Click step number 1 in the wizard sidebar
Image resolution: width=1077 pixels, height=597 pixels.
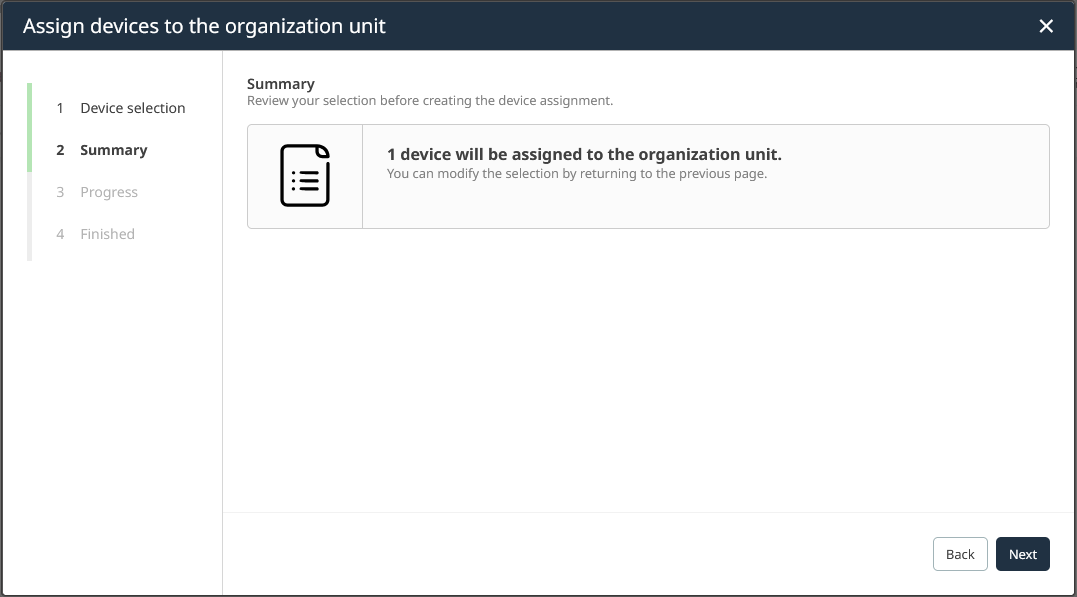pyautogui.click(x=61, y=107)
